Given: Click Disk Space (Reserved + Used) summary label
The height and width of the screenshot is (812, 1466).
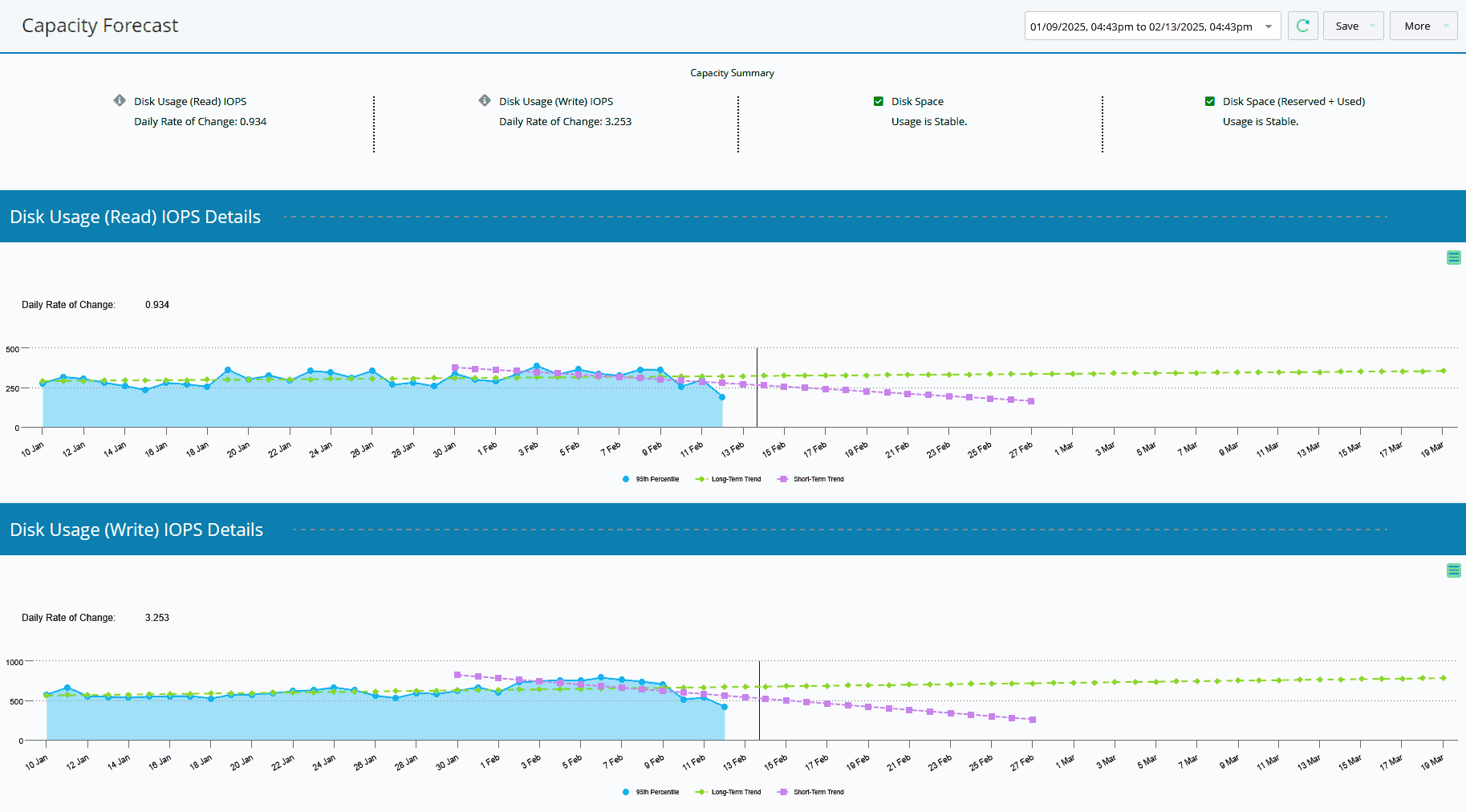Looking at the screenshot, I should tap(1293, 101).
